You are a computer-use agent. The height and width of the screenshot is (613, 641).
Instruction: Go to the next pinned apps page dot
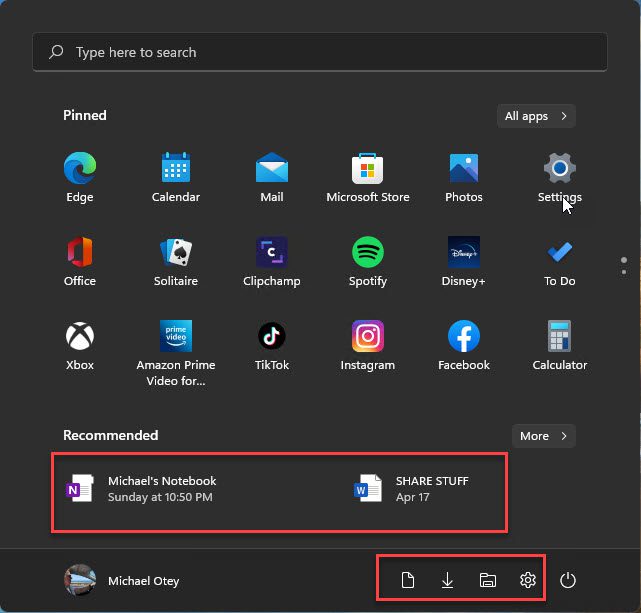coord(624,272)
